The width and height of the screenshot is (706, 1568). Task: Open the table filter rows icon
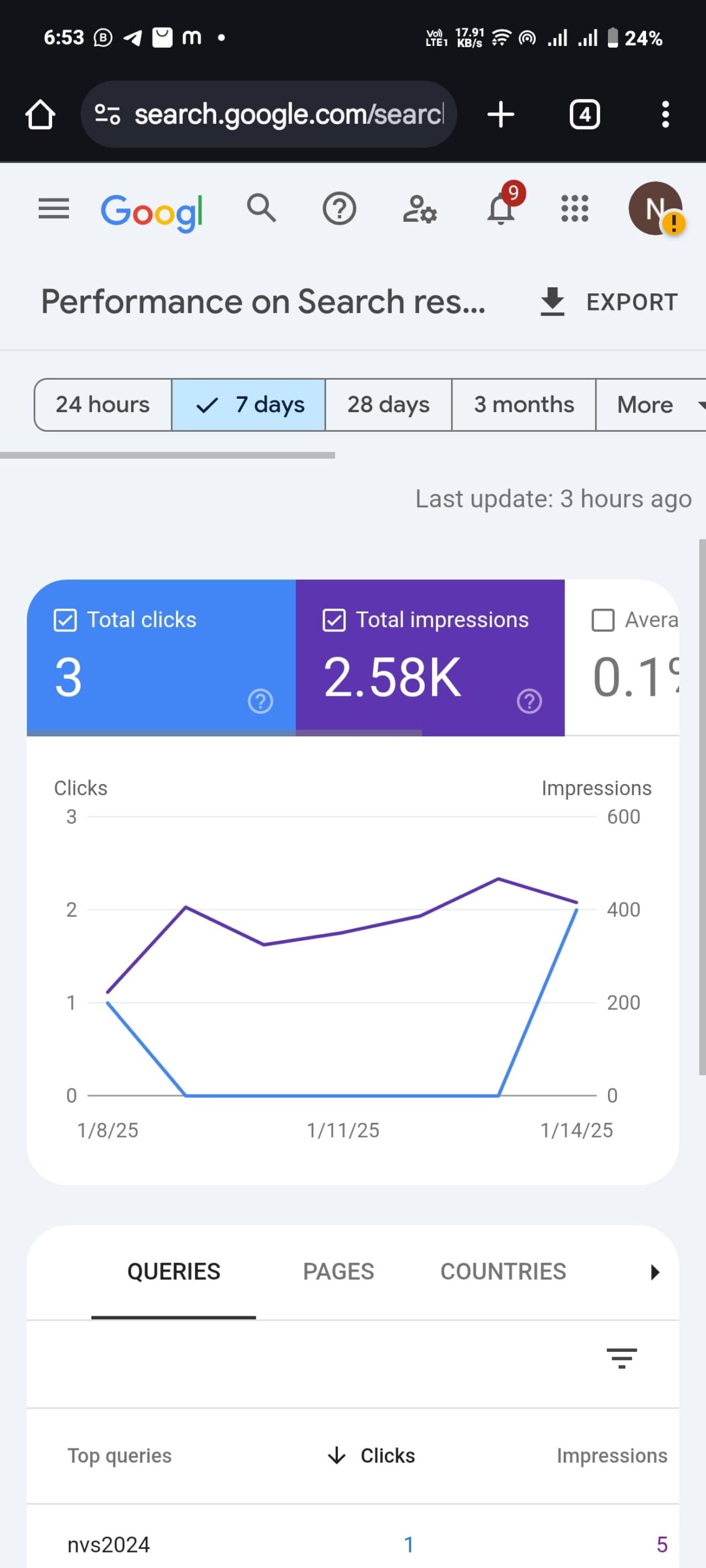point(621,1358)
